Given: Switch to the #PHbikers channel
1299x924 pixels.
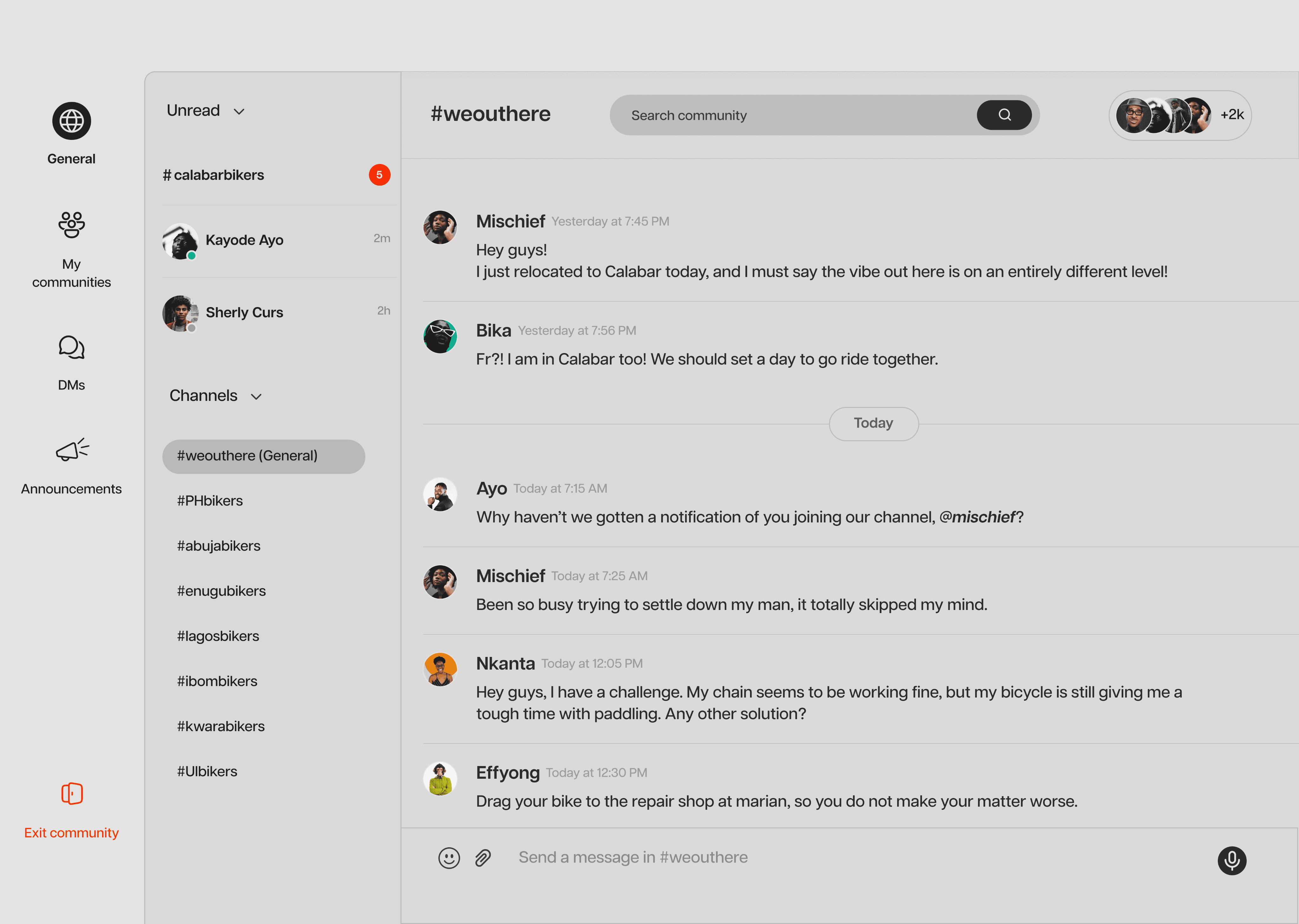Looking at the screenshot, I should coord(210,501).
